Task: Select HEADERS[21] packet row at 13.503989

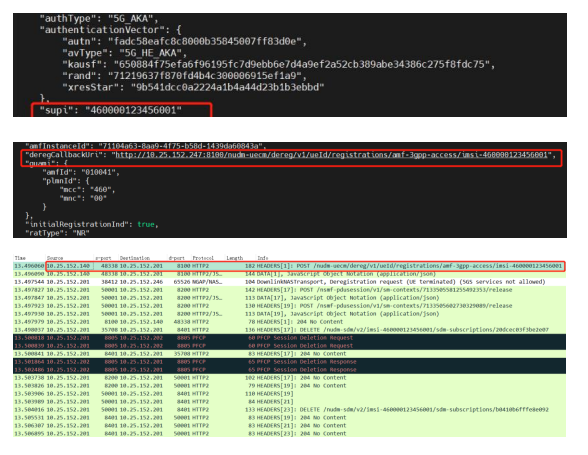Action: pos(290,402)
